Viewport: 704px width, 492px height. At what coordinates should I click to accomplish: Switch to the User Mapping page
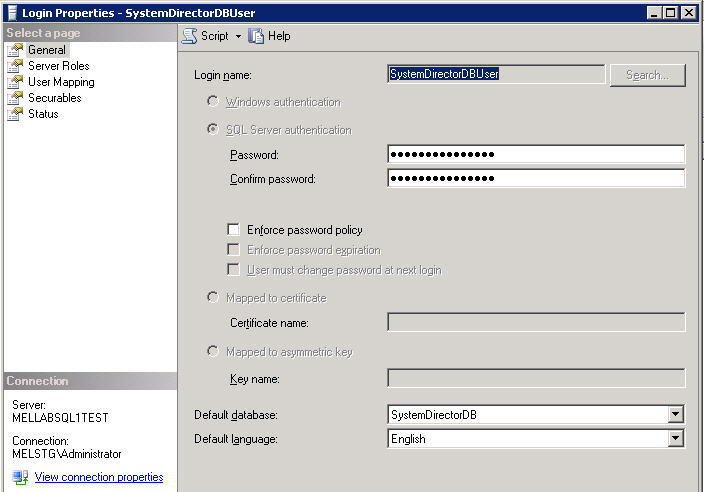[x=61, y=82]
